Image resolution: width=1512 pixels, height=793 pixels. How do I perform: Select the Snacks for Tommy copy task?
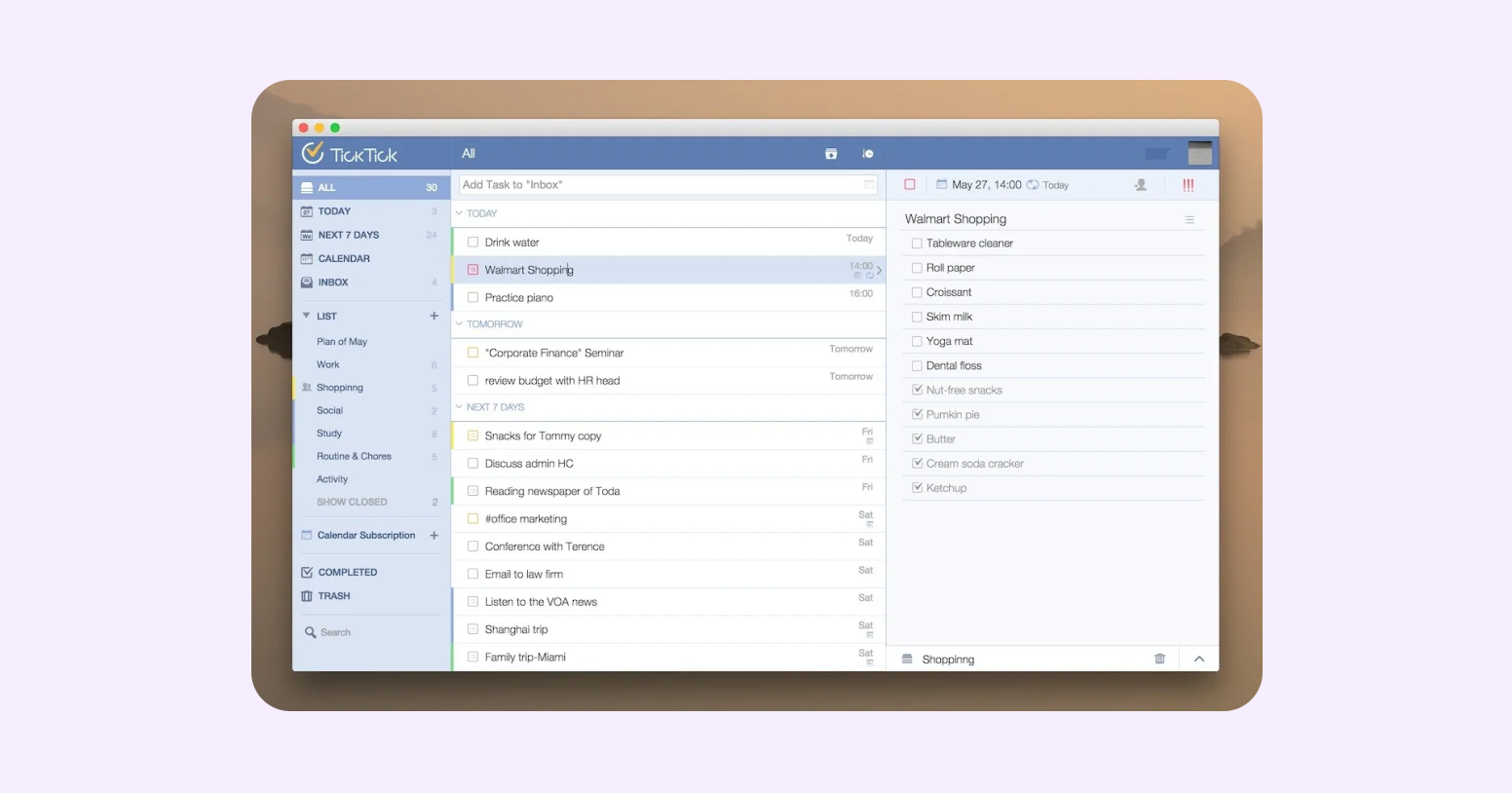click(x=668, y=435)
